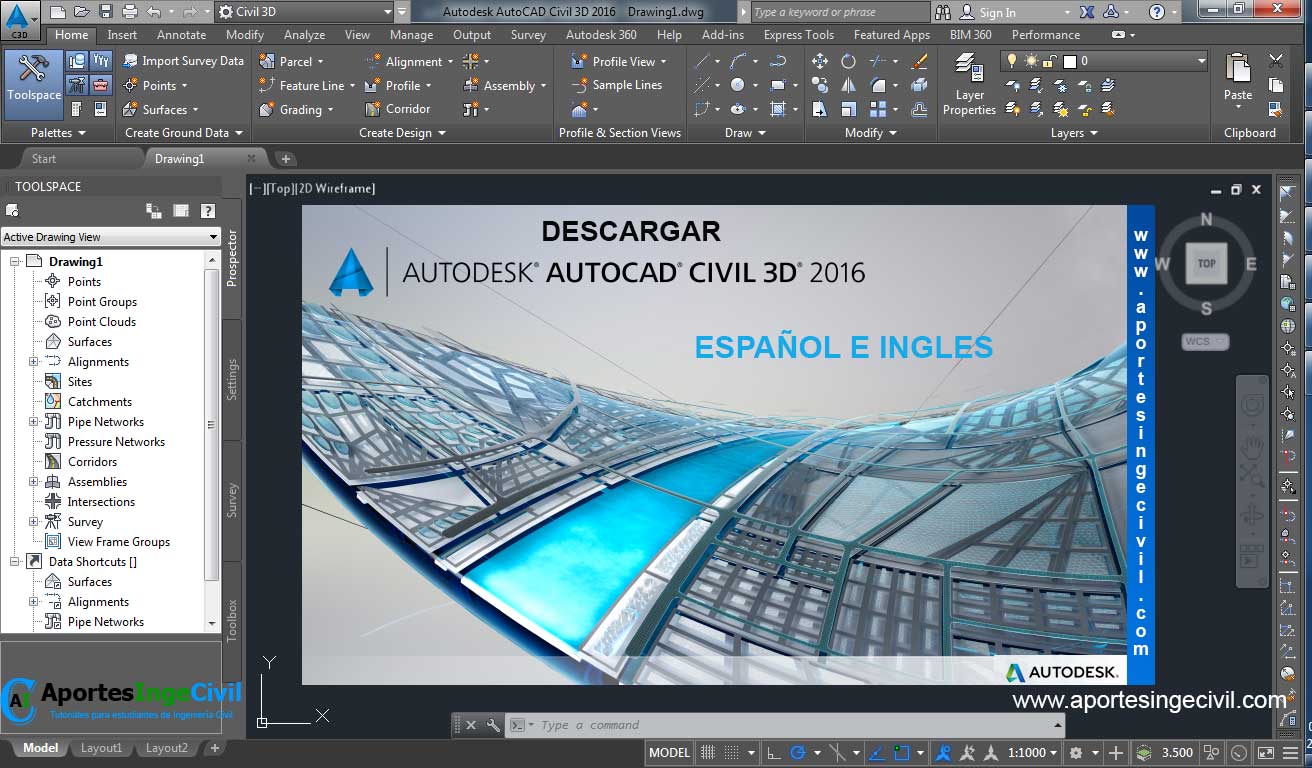Toggle snap mode in status bar
The width and height of the screenshot is (1312, 768).
[733, 753]
